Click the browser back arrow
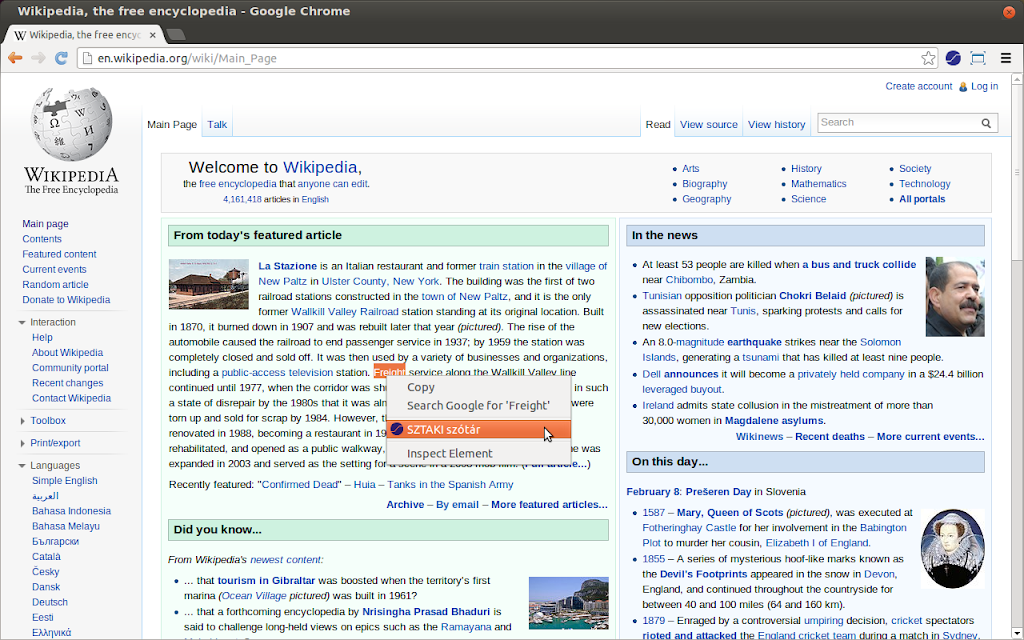Viewport: 1024px width, 640px height. pos(15,58)
